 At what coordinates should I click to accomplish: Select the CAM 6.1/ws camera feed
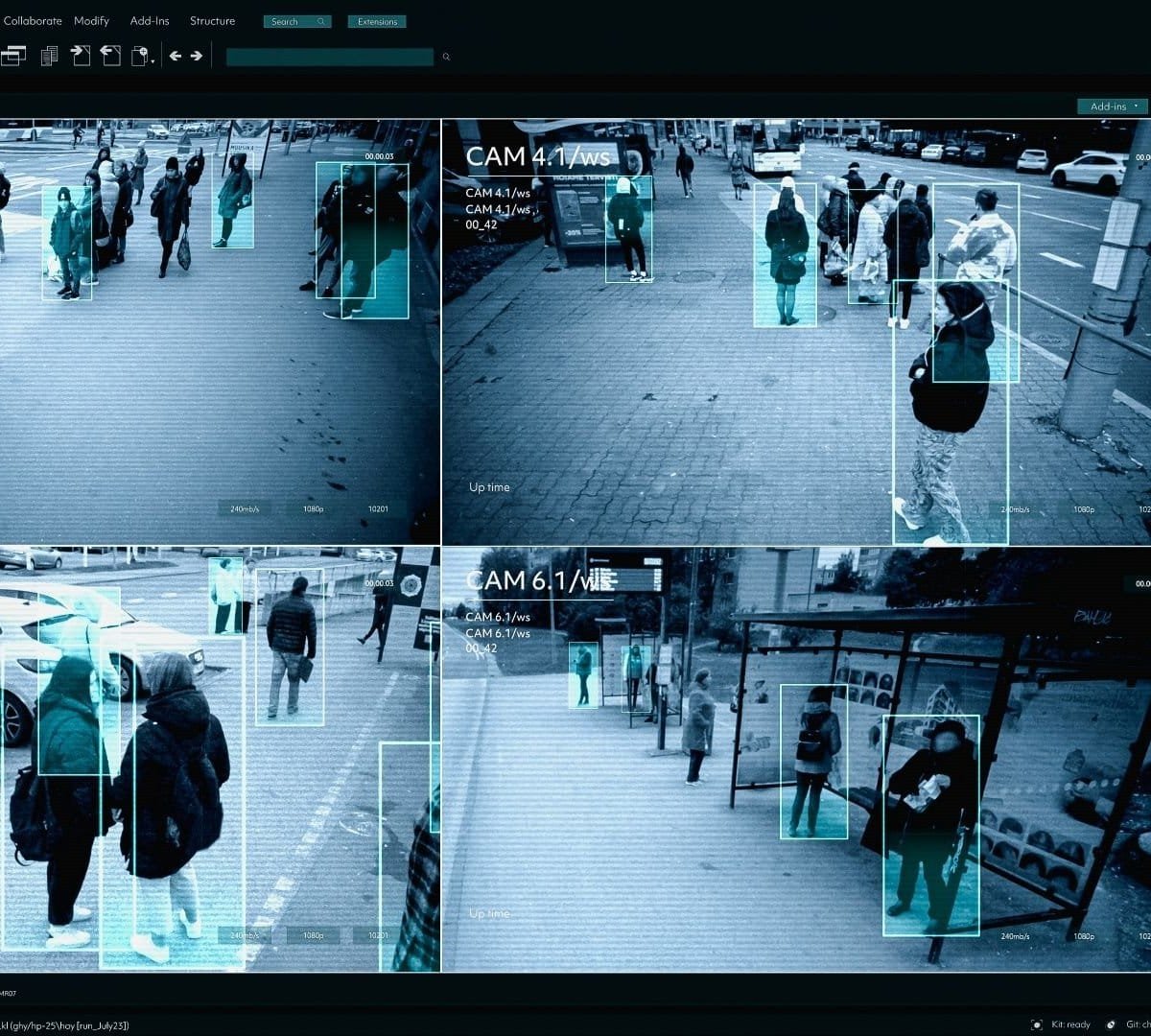(795, 760)
